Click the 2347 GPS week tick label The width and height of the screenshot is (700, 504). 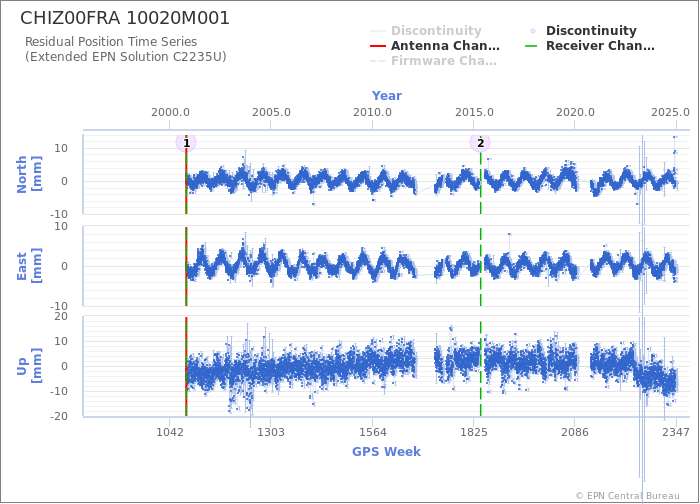[676, 433]
